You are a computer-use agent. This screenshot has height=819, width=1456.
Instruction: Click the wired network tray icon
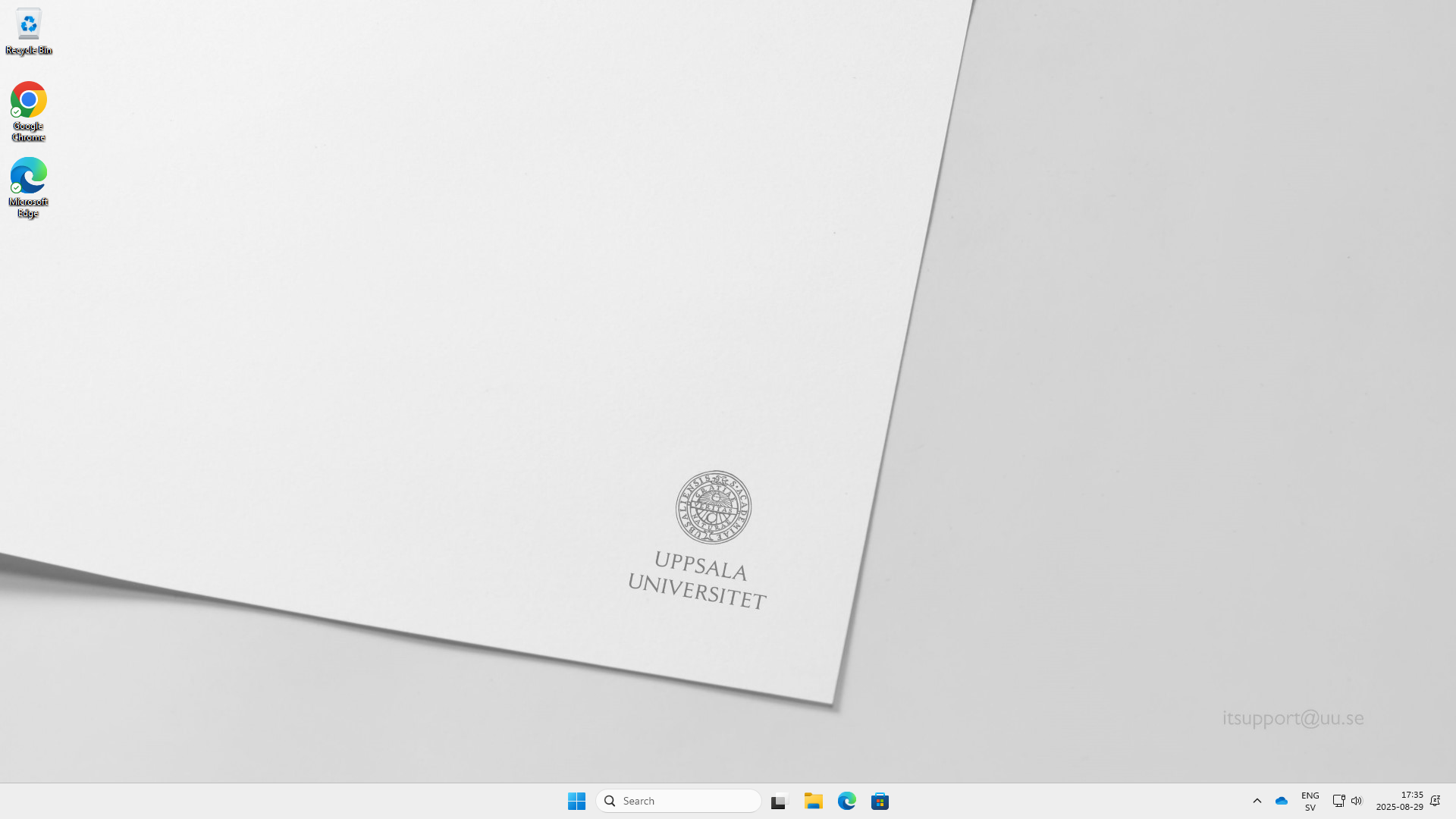[x=1338, y=801]
